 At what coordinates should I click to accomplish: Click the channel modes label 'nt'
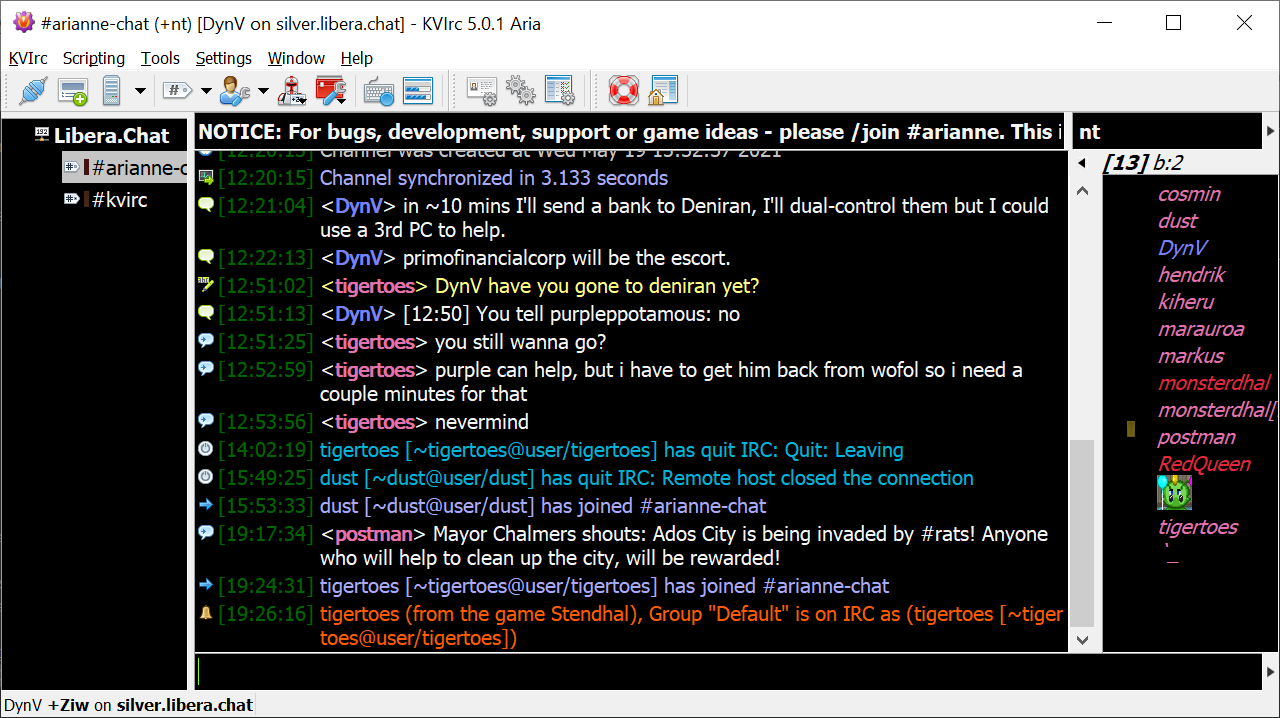(1089, 132)
